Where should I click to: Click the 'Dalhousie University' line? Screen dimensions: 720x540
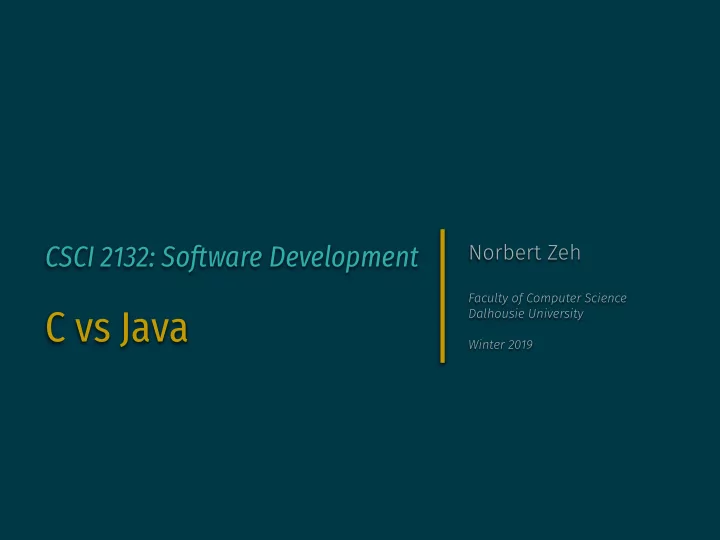pyautogui.click(x=526, y=314)
